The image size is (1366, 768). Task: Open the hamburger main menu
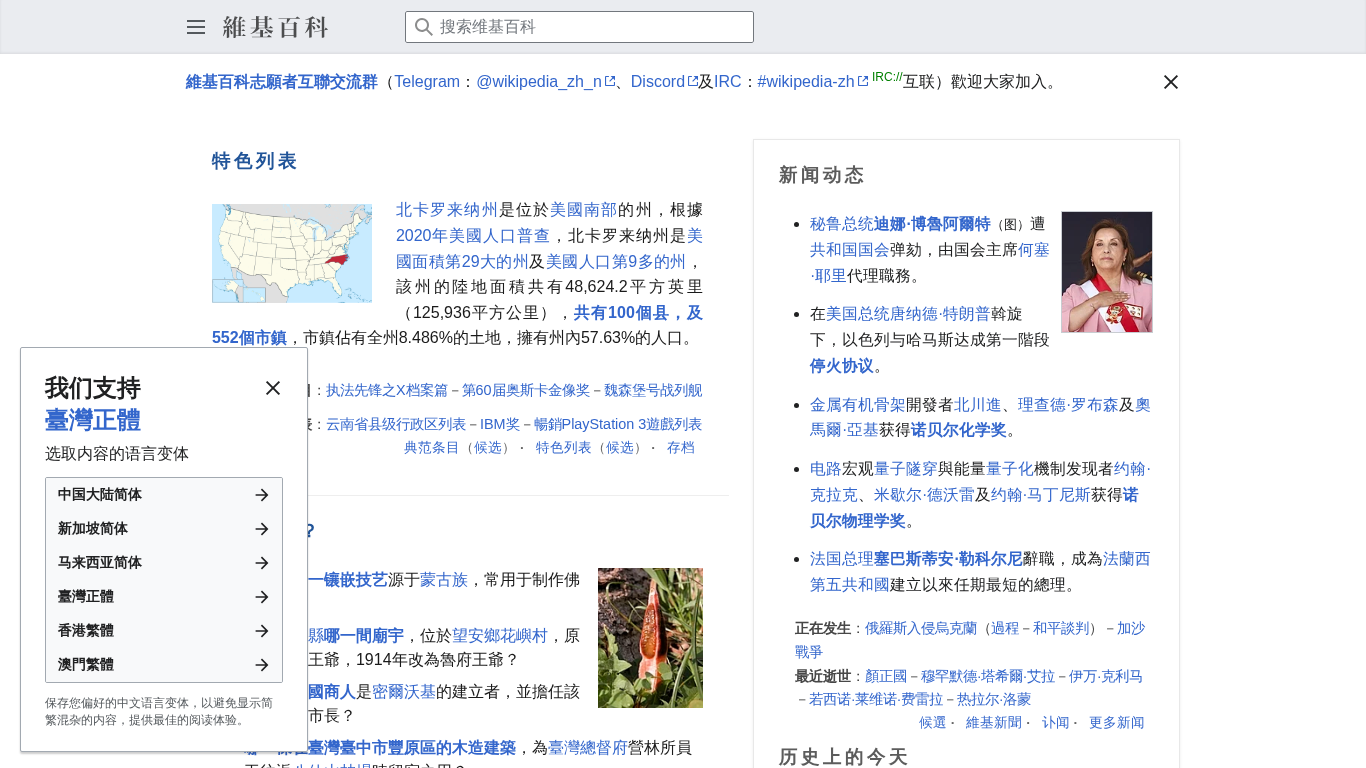(x=196, y=27)
